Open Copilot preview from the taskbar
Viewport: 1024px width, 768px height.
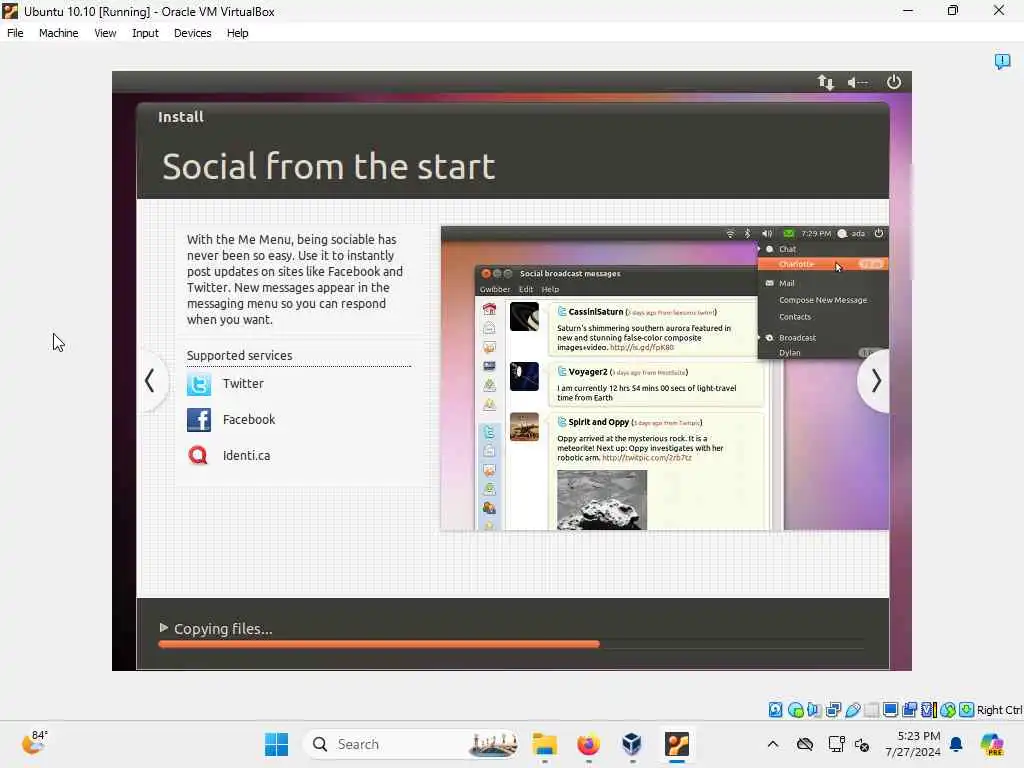click(x=992, y=744)
